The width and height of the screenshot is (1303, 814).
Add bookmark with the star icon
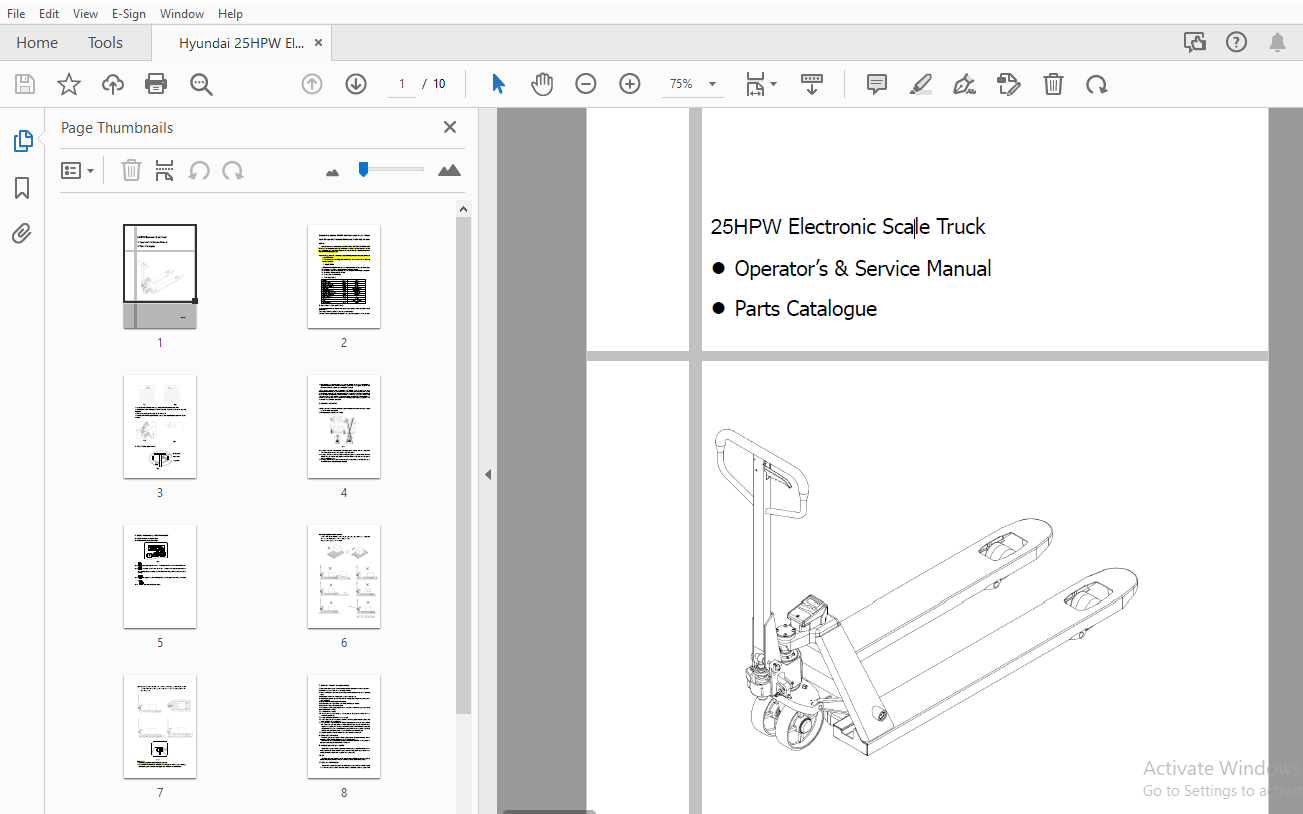point(68,84)
